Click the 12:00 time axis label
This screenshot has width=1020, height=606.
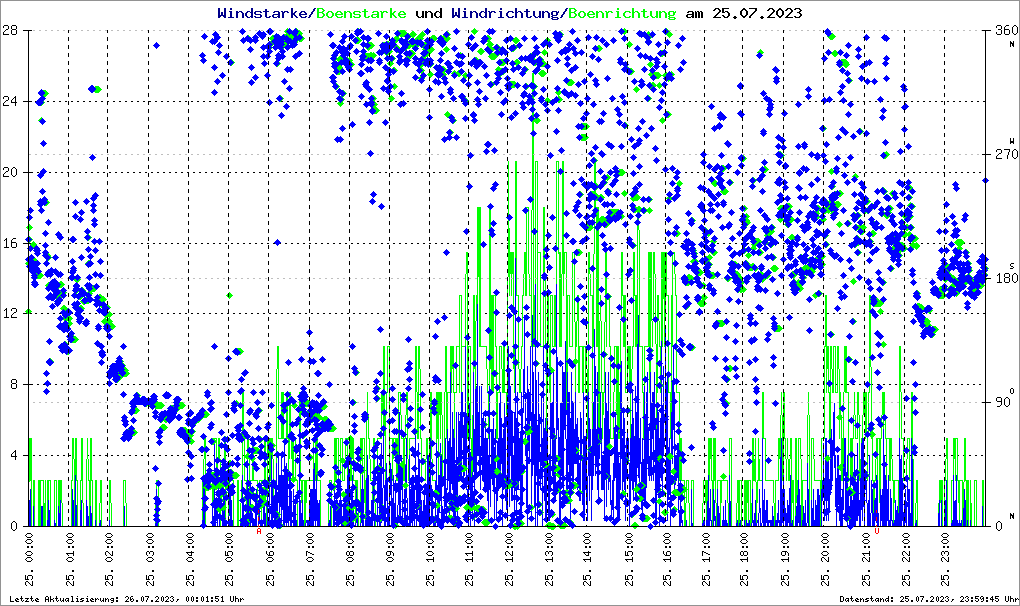509,549
